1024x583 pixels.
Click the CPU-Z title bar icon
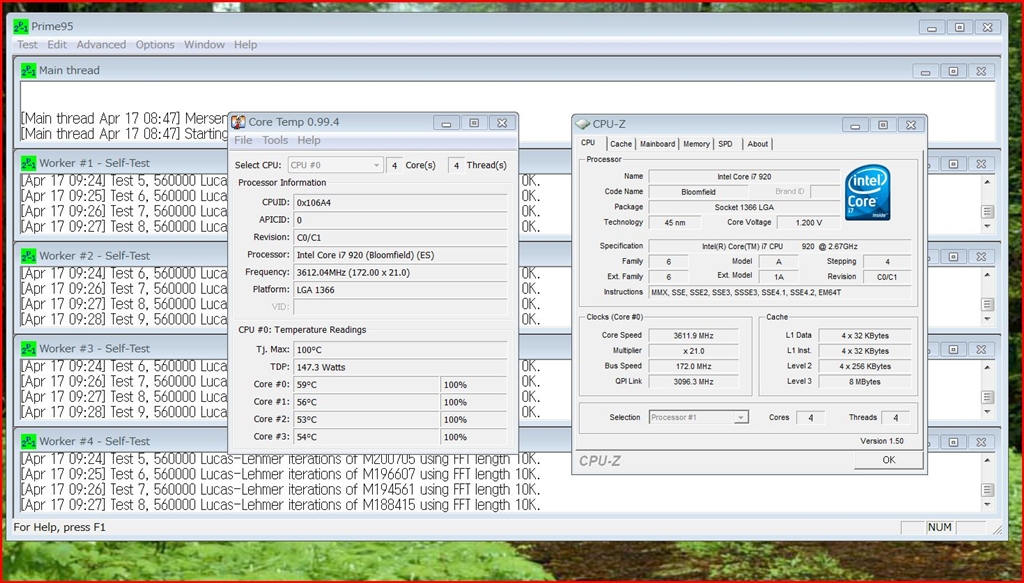pos(582,124)
